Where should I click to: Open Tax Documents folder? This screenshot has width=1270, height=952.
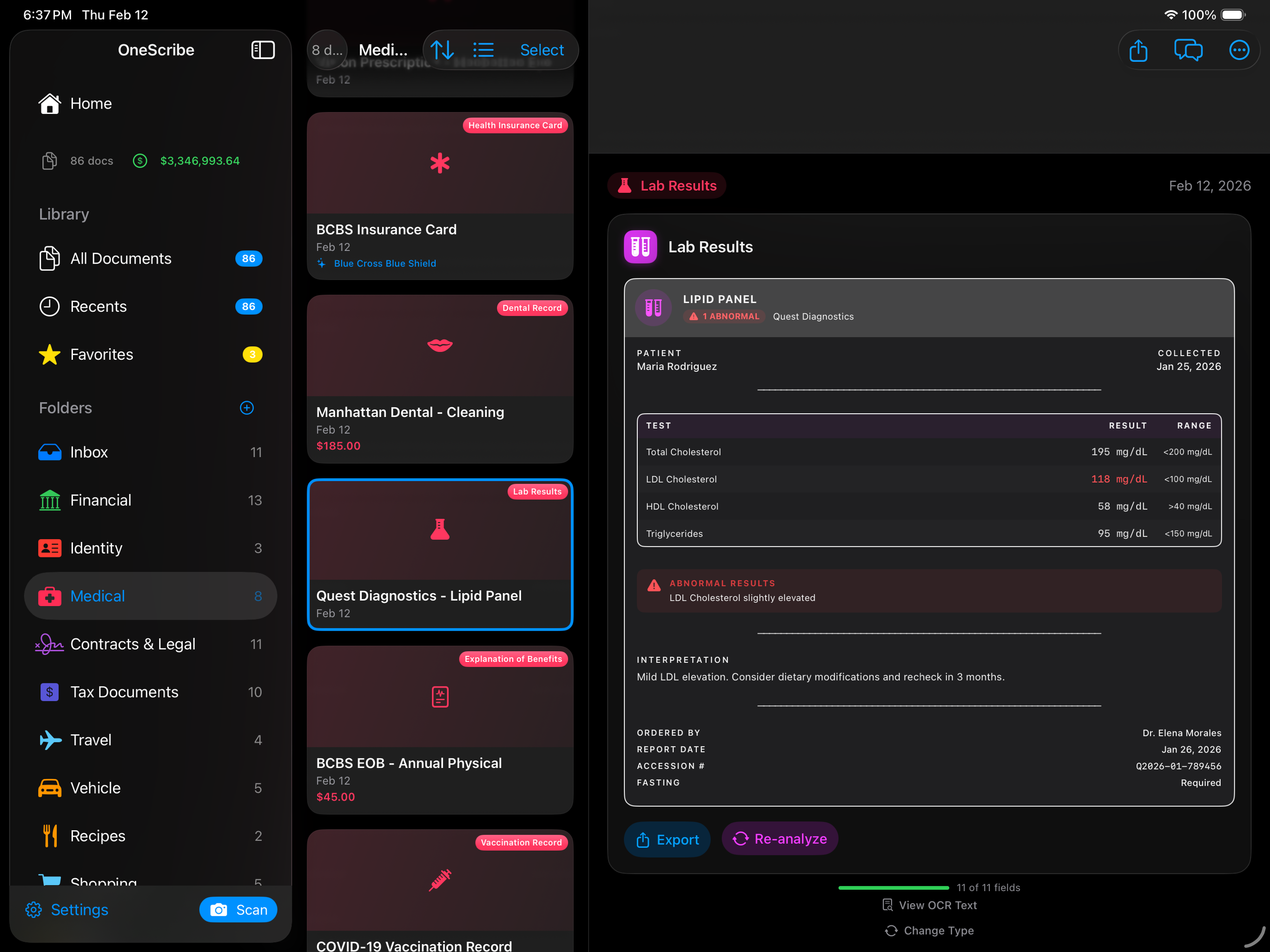[151, 692]
